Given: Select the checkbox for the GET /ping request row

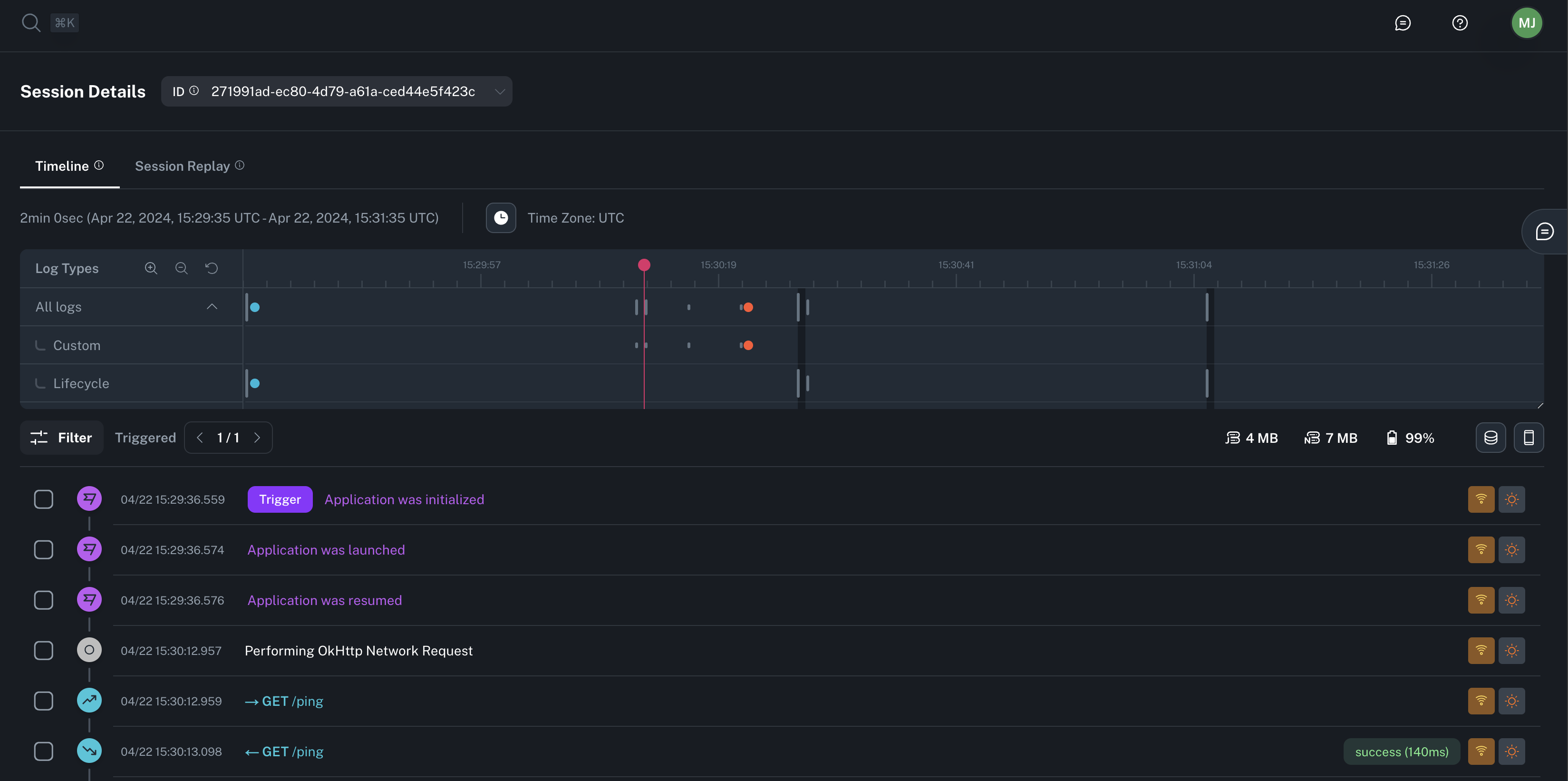Looking at the screenshot, I should pyautogui.click(x=43, y=701).
